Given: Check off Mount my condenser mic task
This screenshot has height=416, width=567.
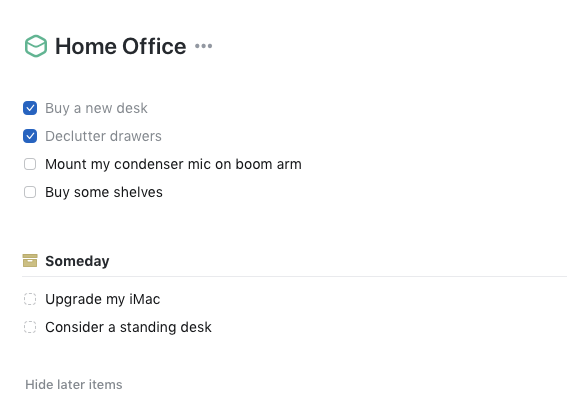Looking at the screenshot, I should click(x=30, y=164).
